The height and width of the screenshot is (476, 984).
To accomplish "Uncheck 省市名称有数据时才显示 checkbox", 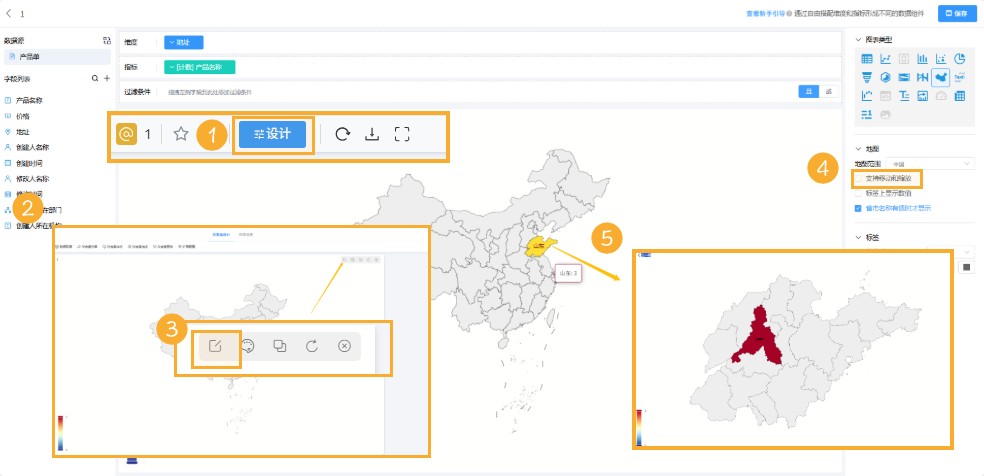I will (x=858, y=209).
